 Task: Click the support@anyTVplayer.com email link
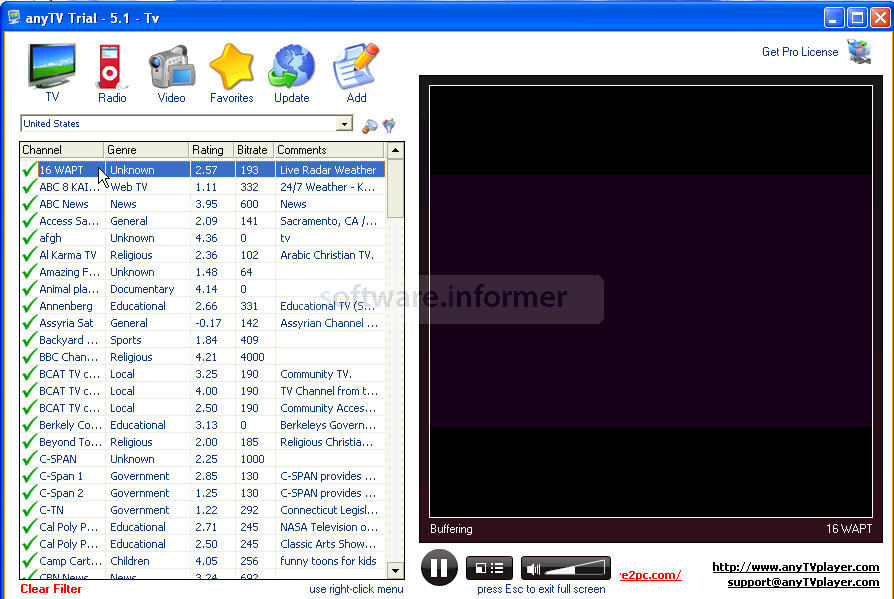(x=803, y=582)
